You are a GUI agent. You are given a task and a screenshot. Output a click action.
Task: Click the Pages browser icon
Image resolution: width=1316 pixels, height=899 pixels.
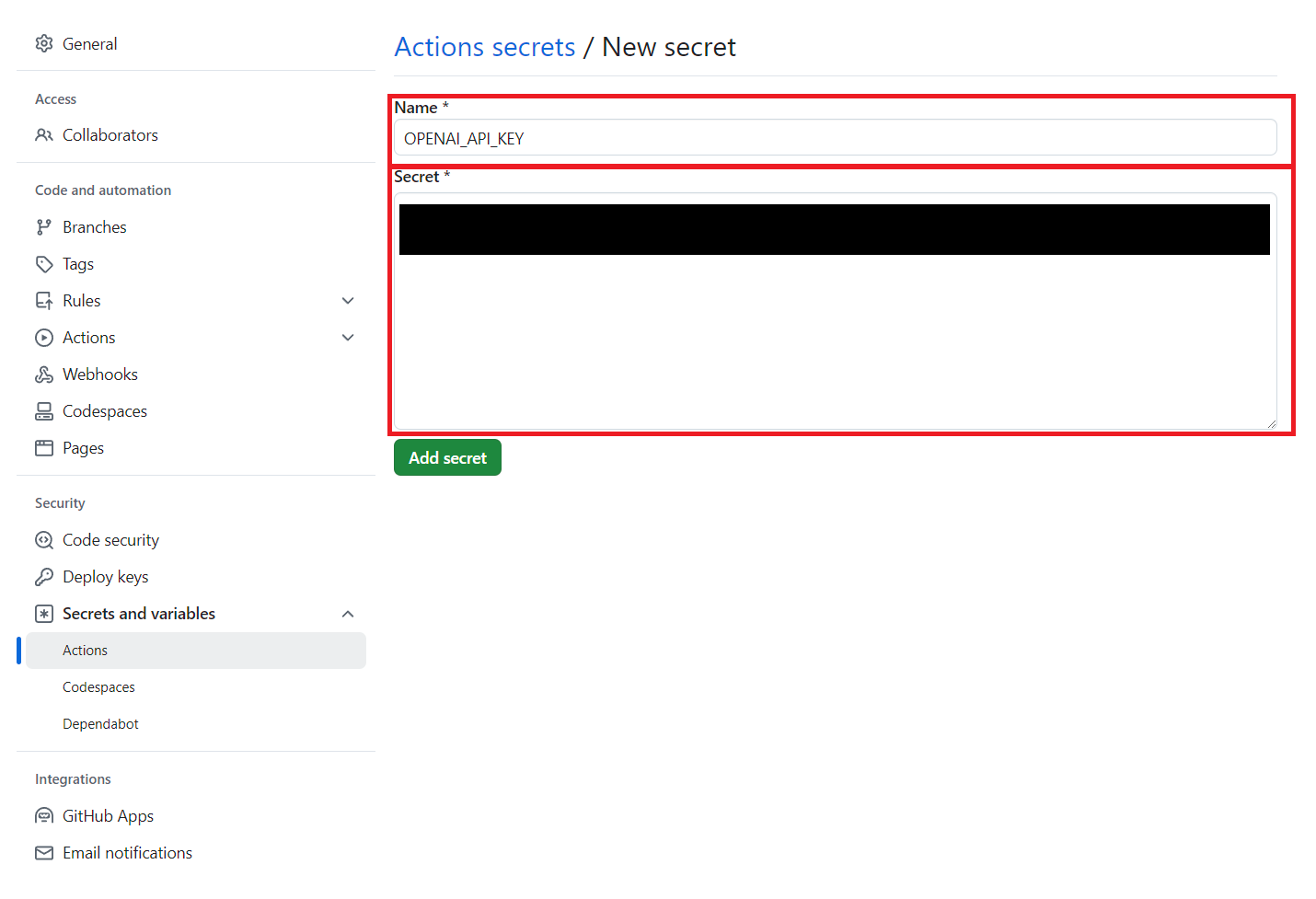(44, 448)
